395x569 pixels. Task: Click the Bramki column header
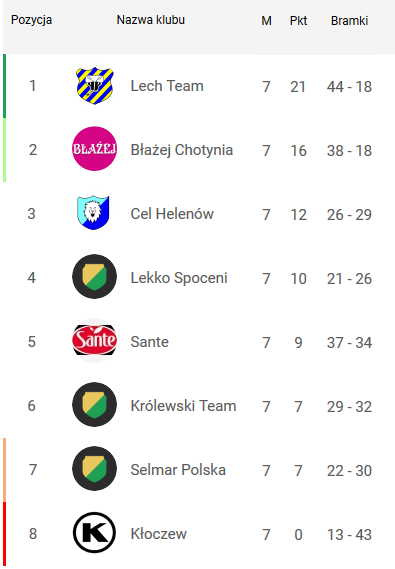click(350, 21)
